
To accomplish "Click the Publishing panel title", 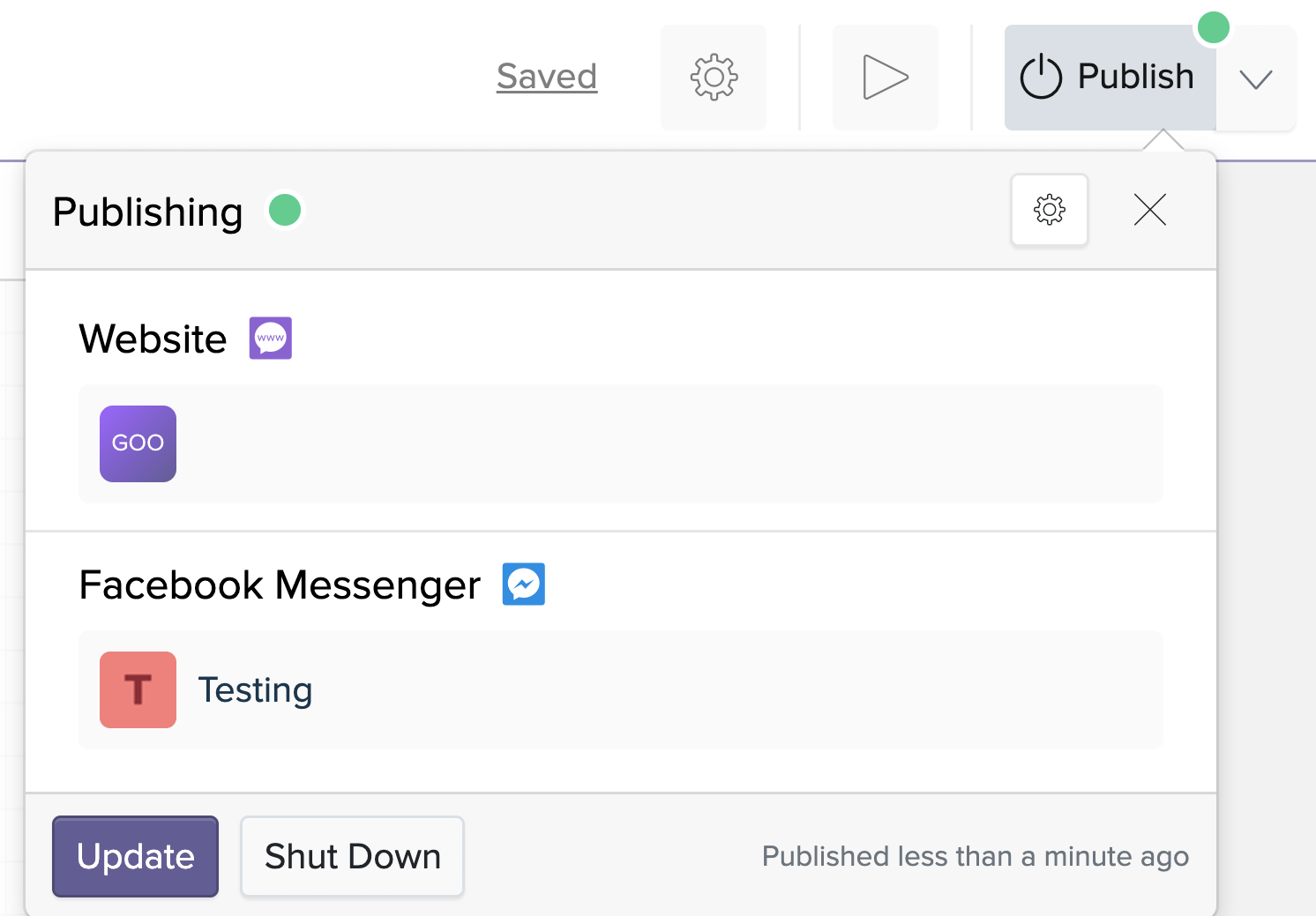I will point(147,212).
